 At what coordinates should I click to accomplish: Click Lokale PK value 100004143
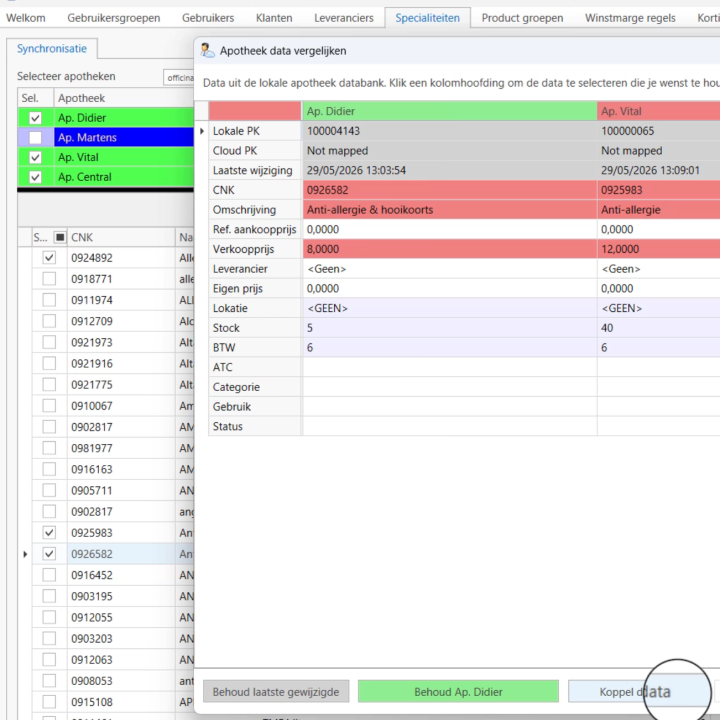(x=450, y=131)
